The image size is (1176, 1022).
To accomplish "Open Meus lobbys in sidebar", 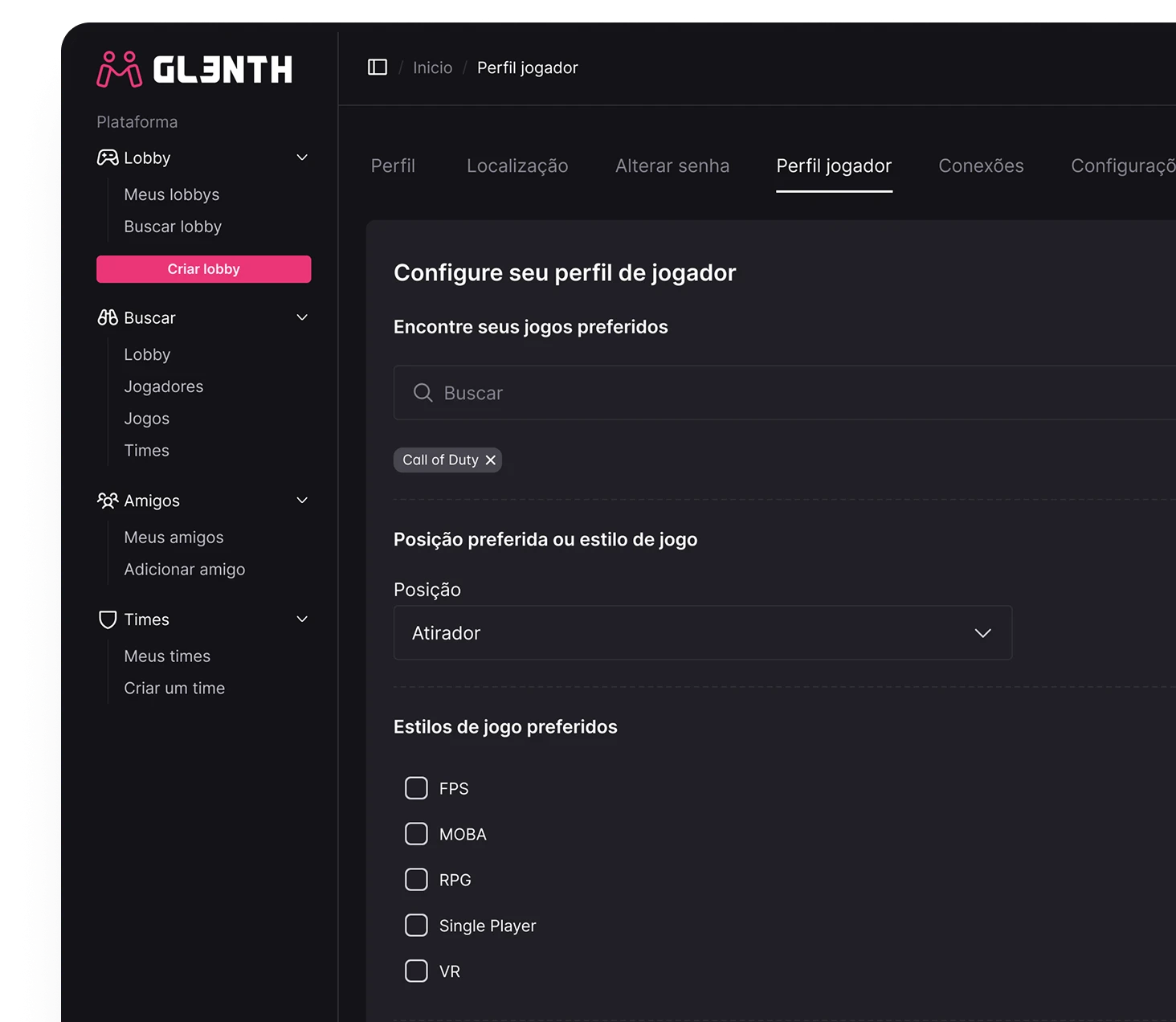I will point(172,194).
